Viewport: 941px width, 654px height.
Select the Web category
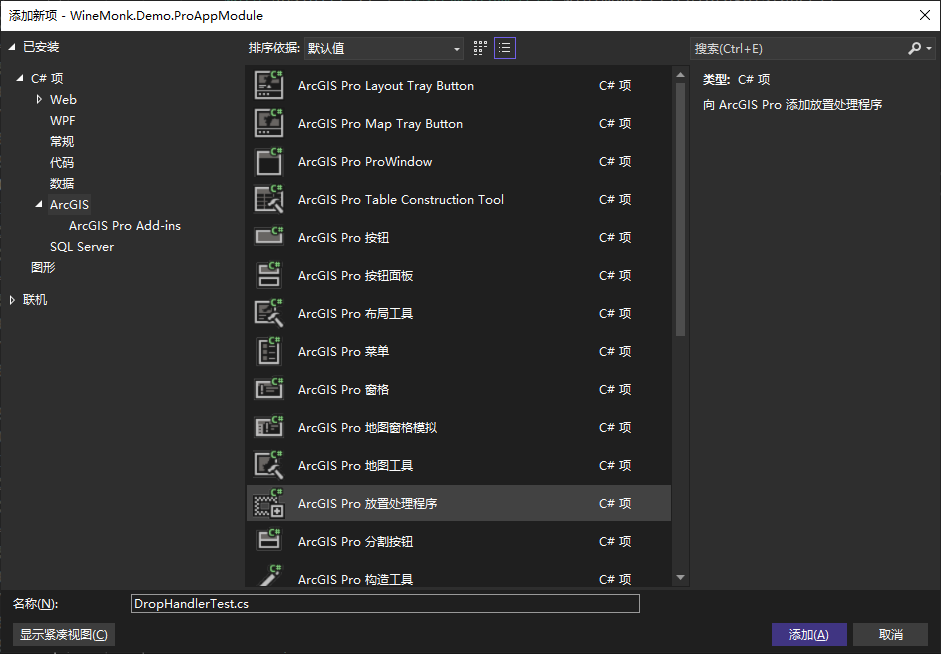point(63,100)
